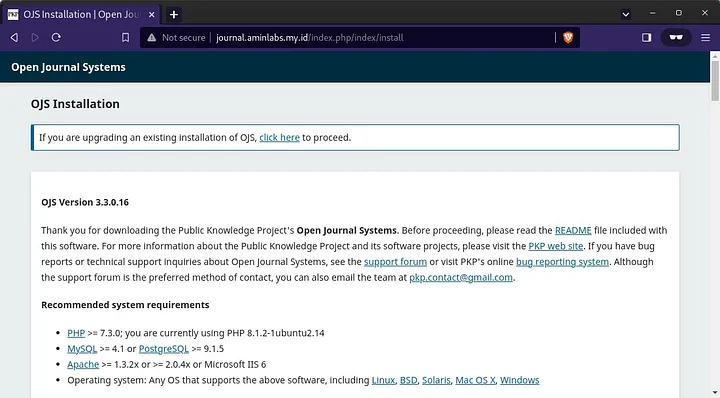Open the bug reporting system link
Screen dimensions: 720x398
(562, 262)
